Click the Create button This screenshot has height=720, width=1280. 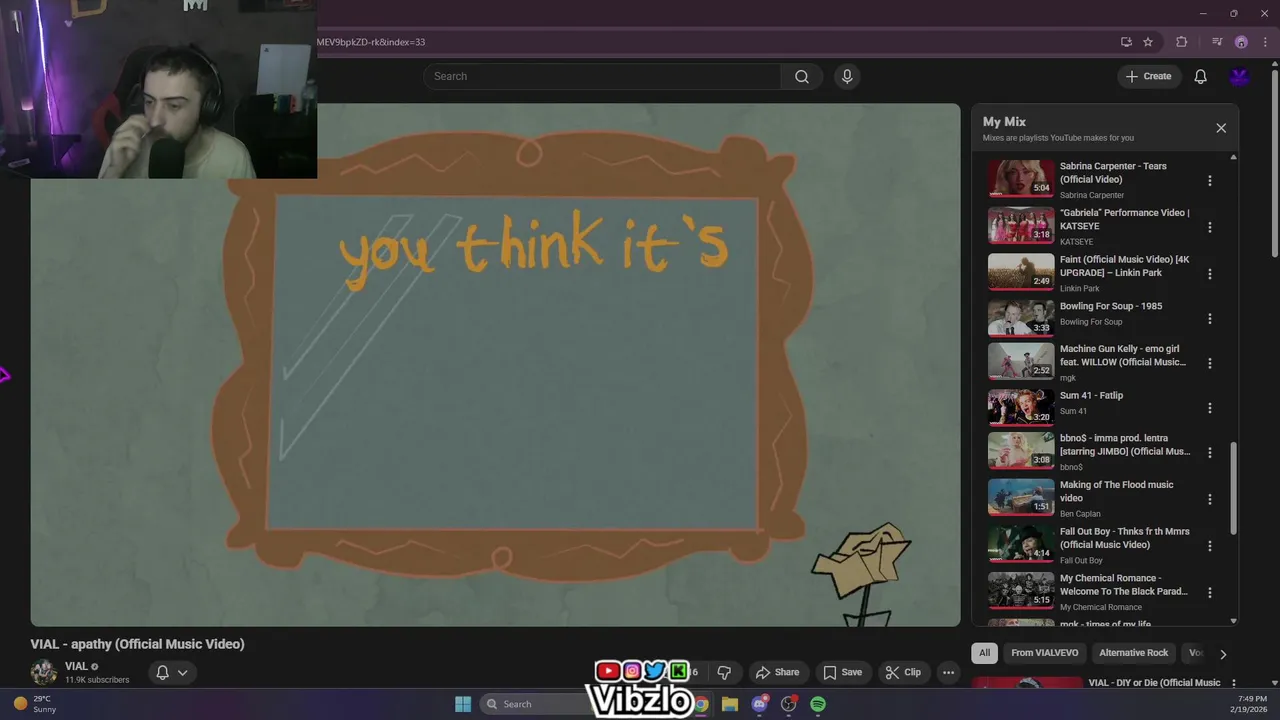click(1148, 76)
